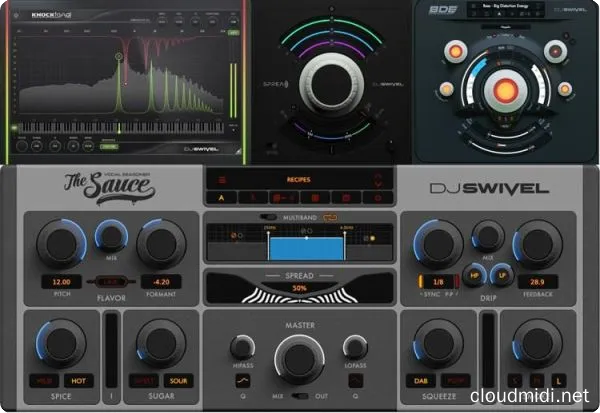Click the Formant value -4.20 field
Screen dimensions: 600x413
[161, 282]
